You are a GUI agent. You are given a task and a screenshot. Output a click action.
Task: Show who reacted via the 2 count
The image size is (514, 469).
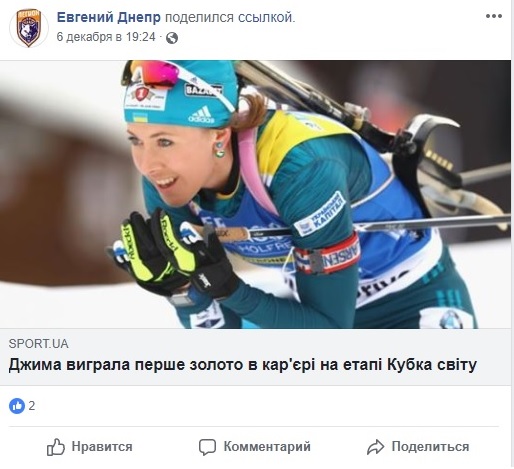click(x=32, y=406)
